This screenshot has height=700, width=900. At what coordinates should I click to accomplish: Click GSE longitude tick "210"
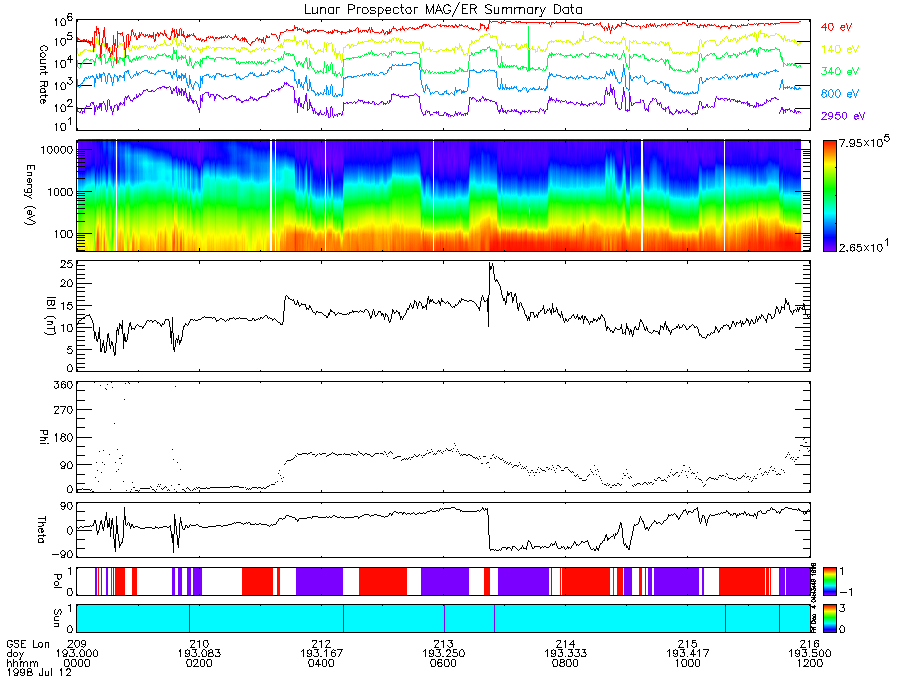pyautogui.click(x=199, y=644)
